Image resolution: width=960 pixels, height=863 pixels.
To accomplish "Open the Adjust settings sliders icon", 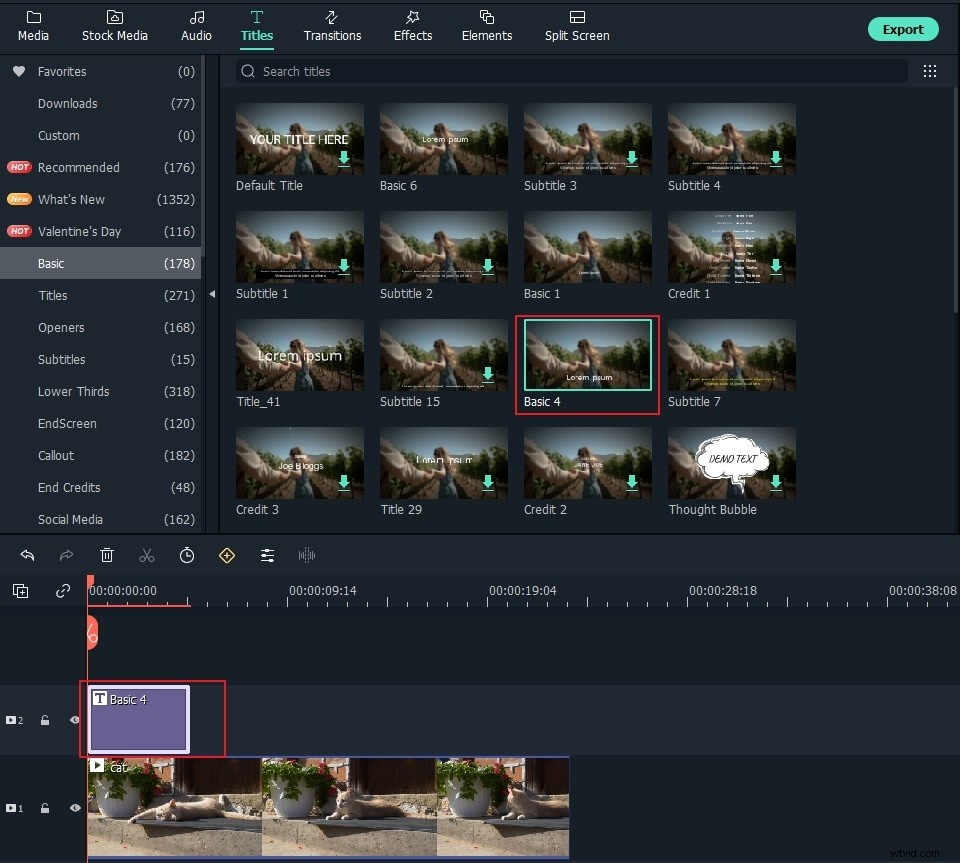I will [x=267, y=555].
